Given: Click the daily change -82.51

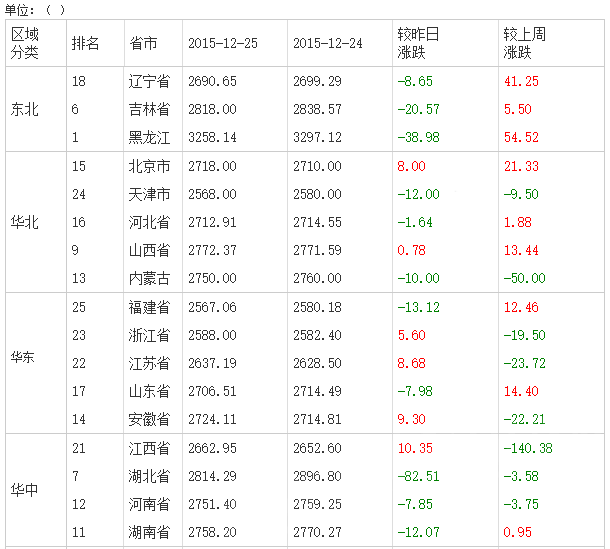Looking at the screenshot, I should pyautogui.click(x=419, y=476).
